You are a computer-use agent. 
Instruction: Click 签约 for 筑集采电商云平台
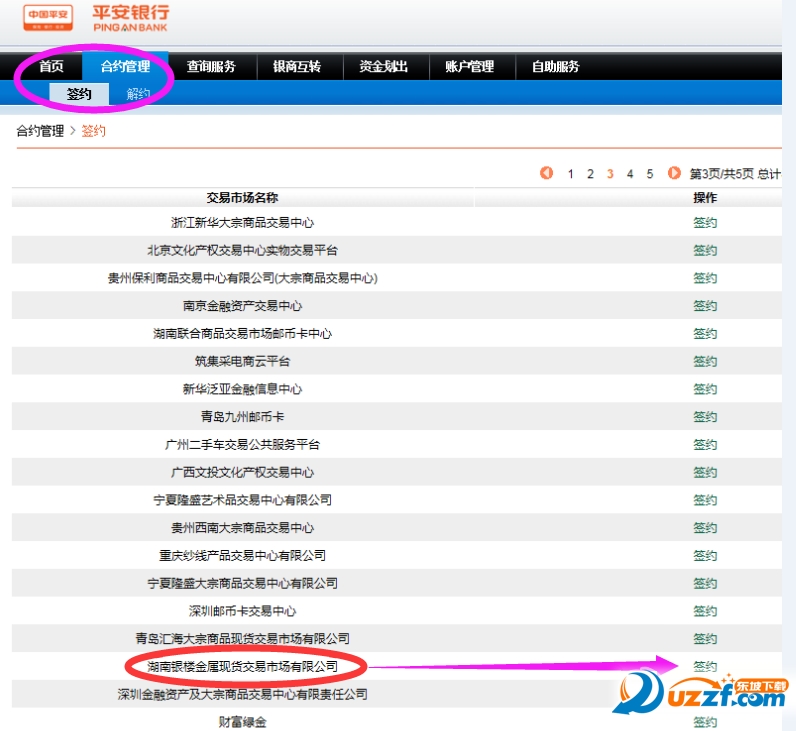(x=705, y=361)
